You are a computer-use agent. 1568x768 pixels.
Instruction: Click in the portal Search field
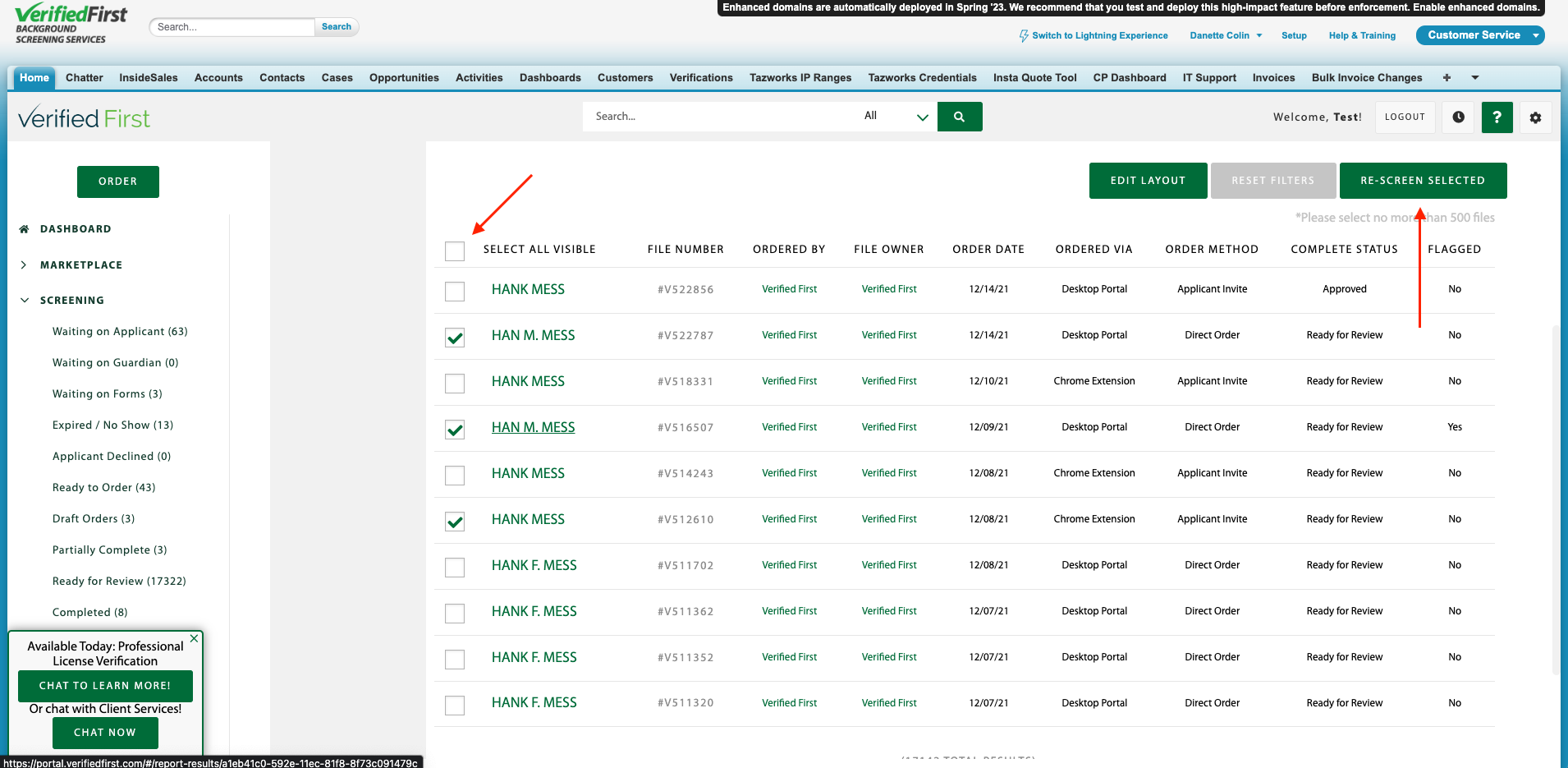tap(718, 117)
